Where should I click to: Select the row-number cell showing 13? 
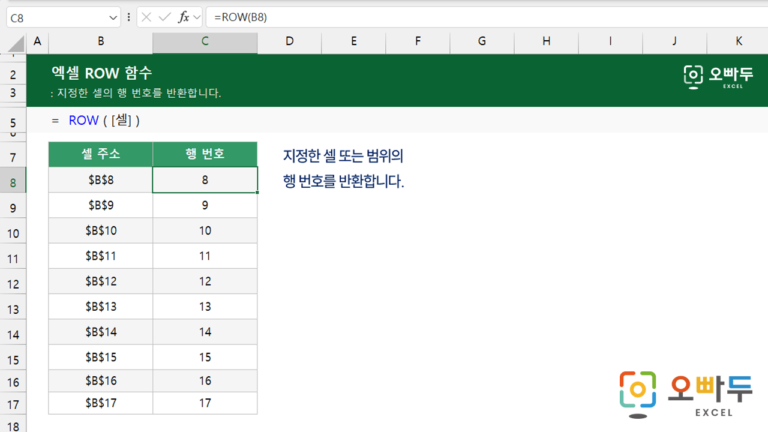pyautogui.click(x=205, y=307)
